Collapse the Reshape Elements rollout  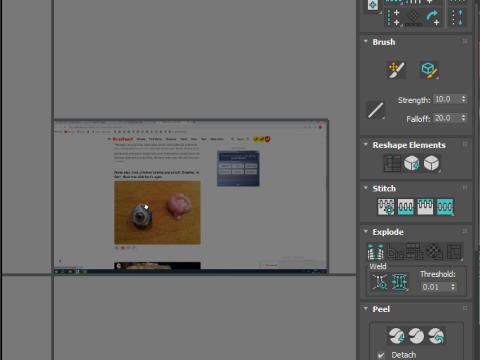tap(366, 145)
